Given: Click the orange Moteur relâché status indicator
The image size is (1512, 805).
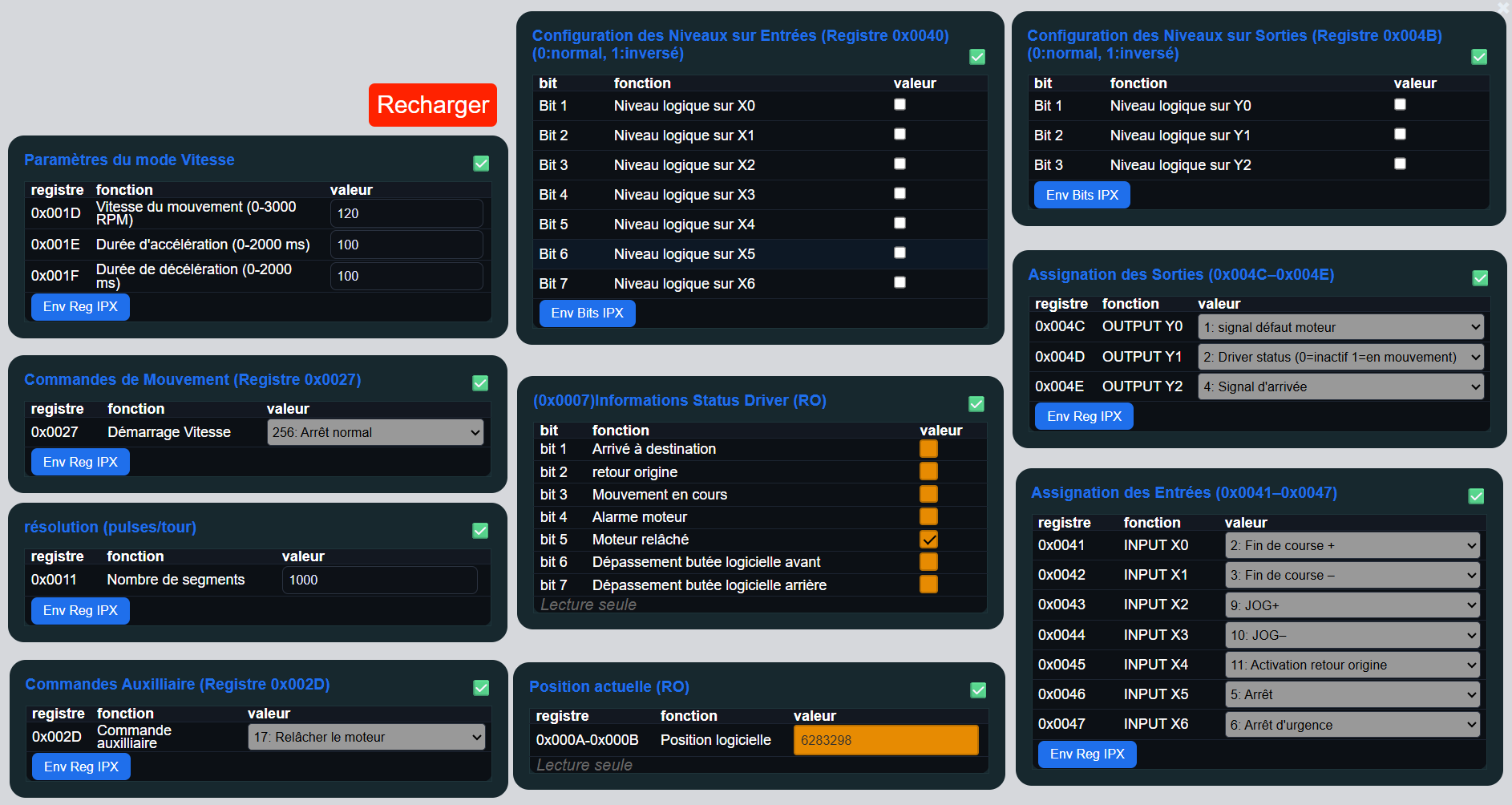Looking at the screenshot, I should (x=928, y=540).
